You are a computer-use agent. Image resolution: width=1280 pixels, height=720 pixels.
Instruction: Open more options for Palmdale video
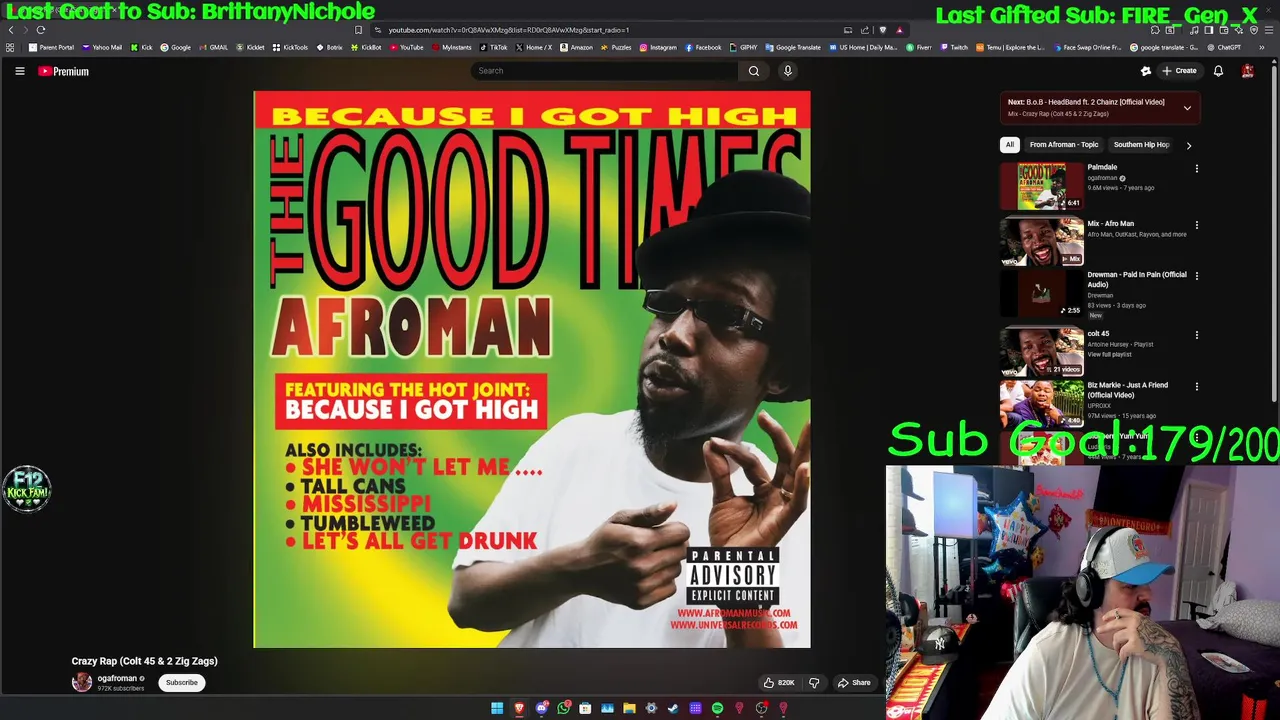tap(1196, 169)
